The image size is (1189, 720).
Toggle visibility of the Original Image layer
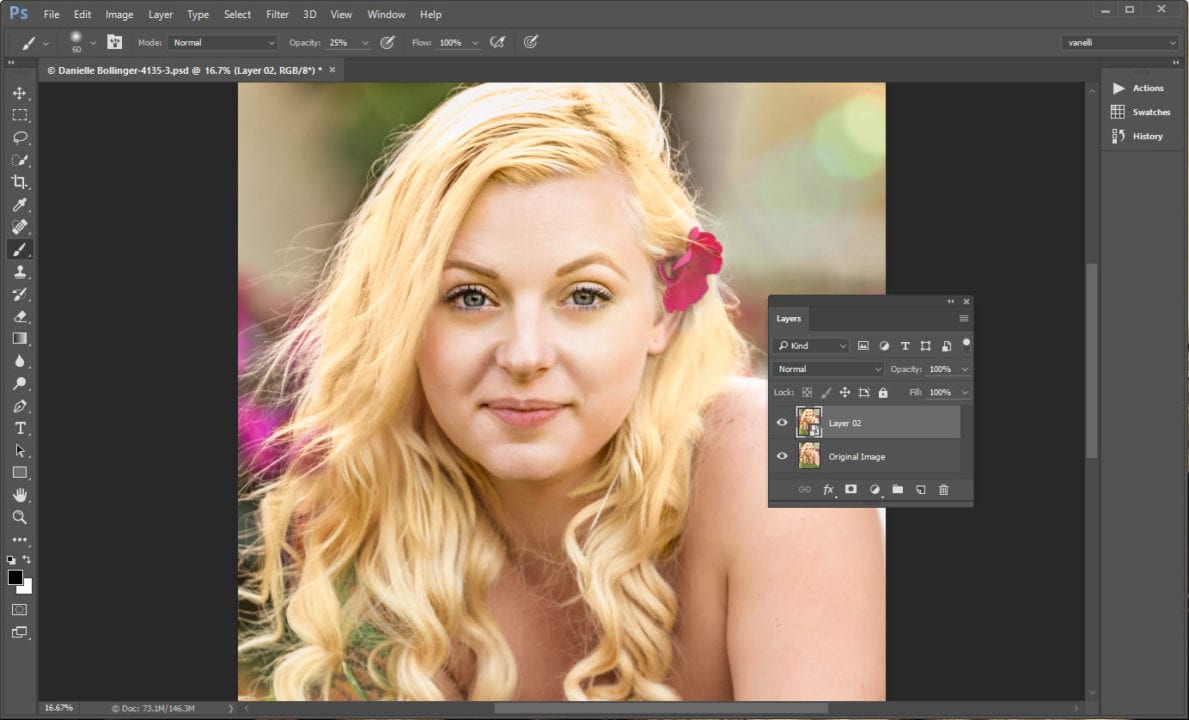783,456
